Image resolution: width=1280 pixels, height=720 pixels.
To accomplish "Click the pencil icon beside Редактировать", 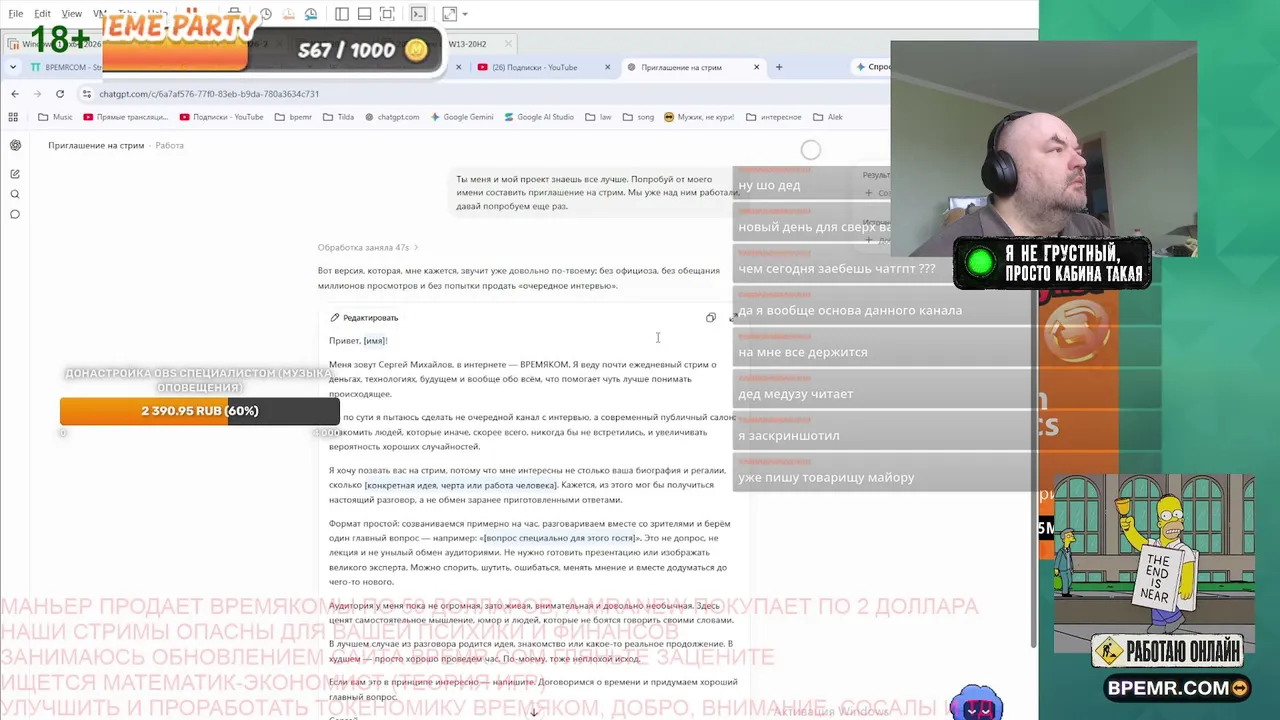I will (335, 318).
